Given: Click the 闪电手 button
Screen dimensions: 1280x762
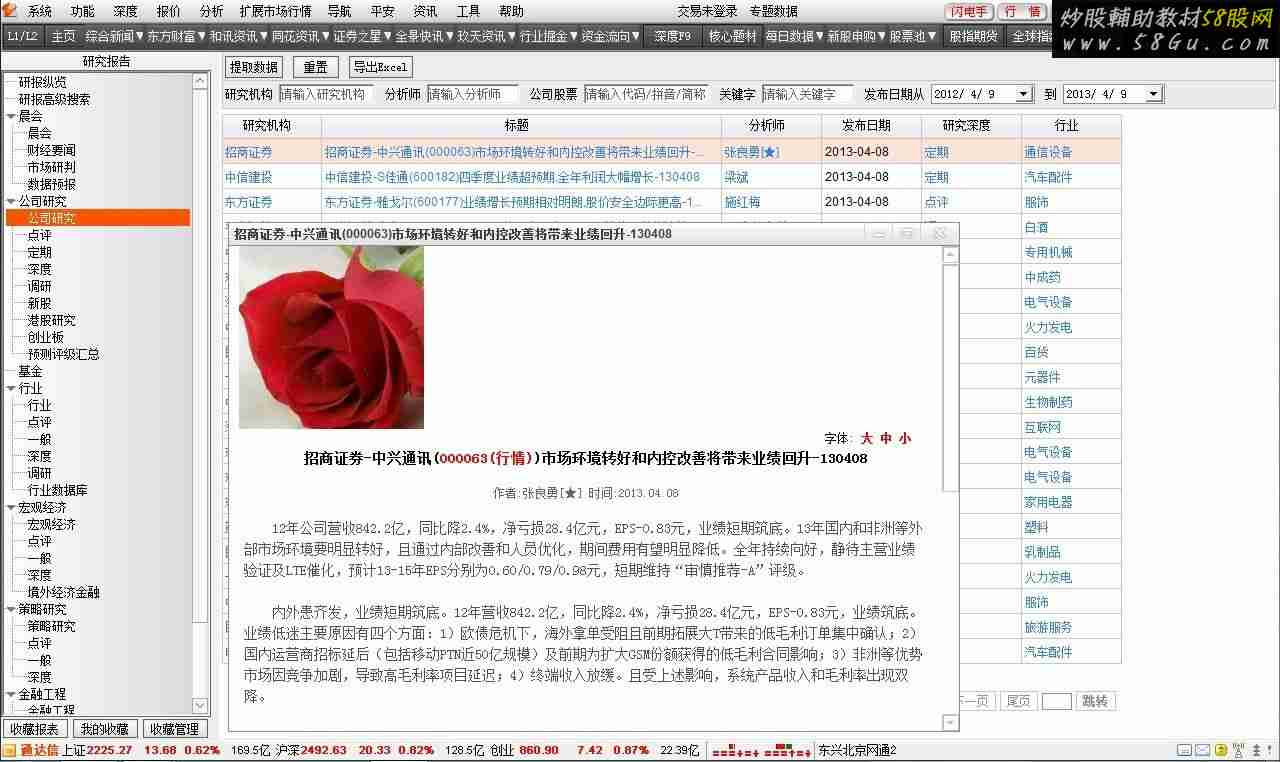Looking at the screenshot, I should coord(969,11).
